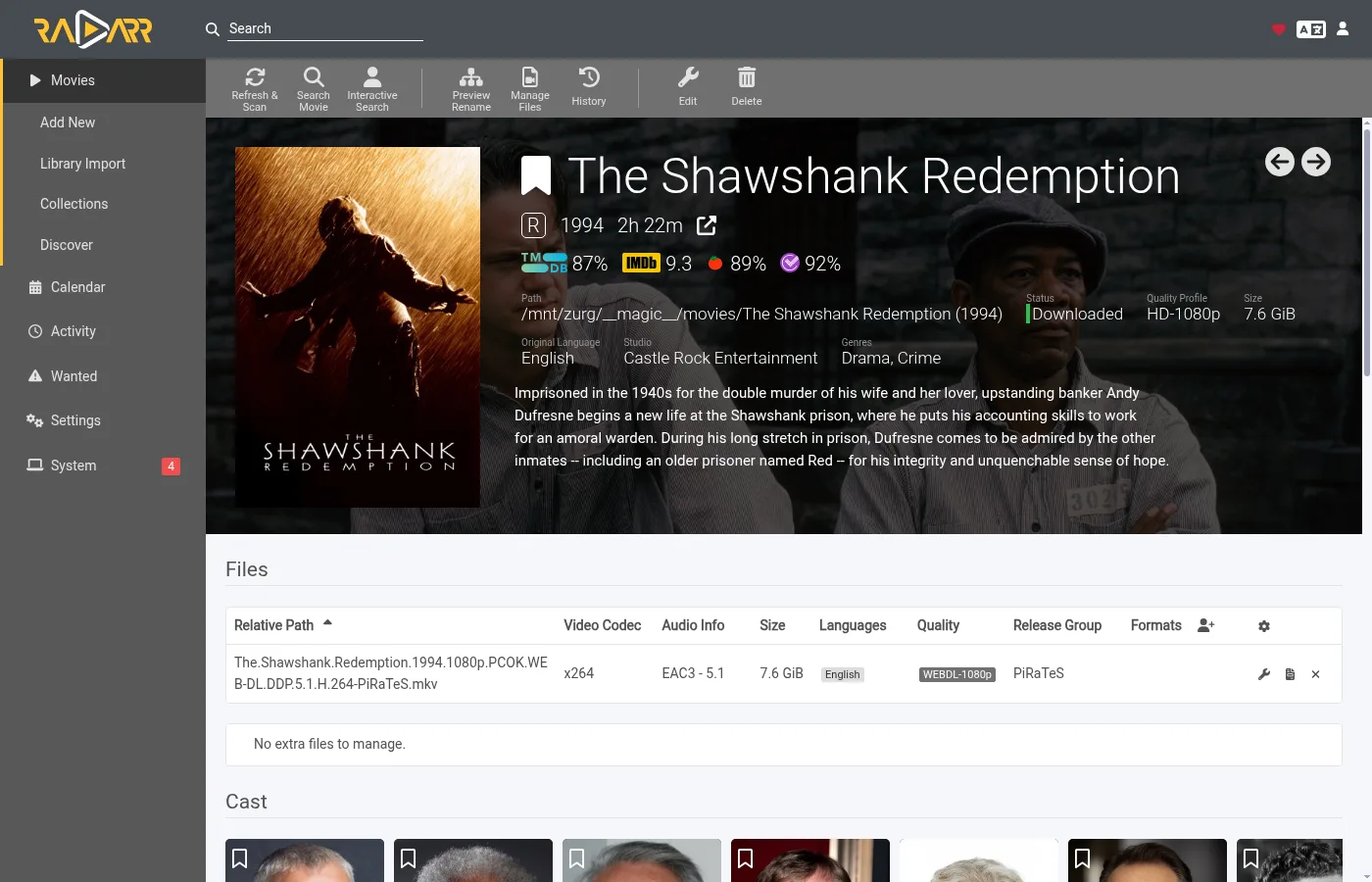Open Movies in sidebar
Screen dimensions: 1372x882
click(103, 80)
